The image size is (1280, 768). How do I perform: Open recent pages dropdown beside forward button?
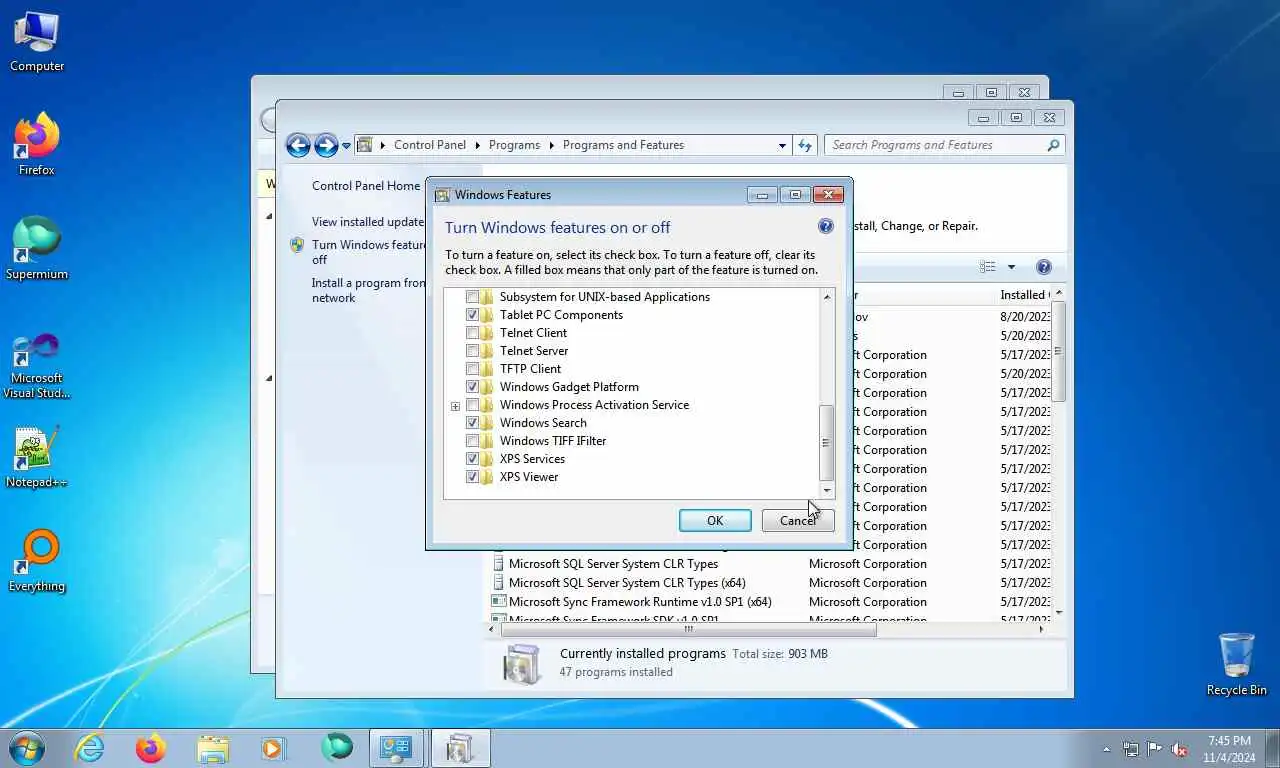(347, 146)
